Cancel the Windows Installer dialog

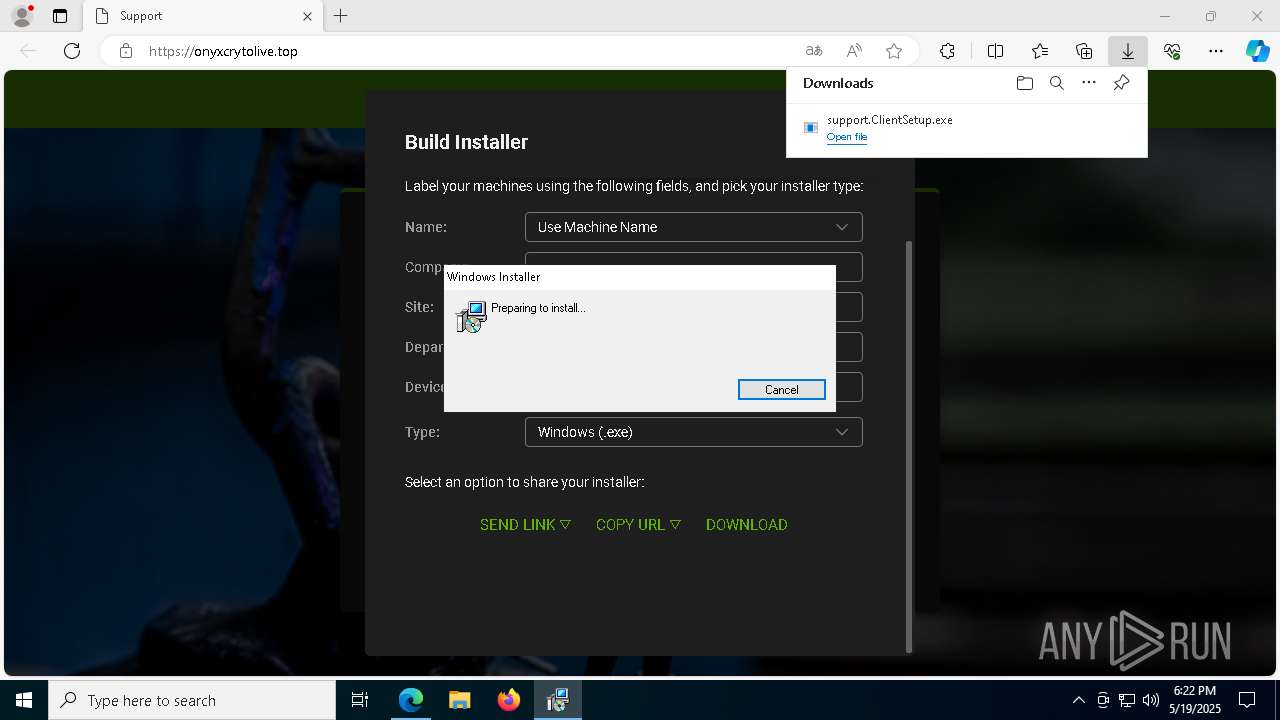[782, 390]
